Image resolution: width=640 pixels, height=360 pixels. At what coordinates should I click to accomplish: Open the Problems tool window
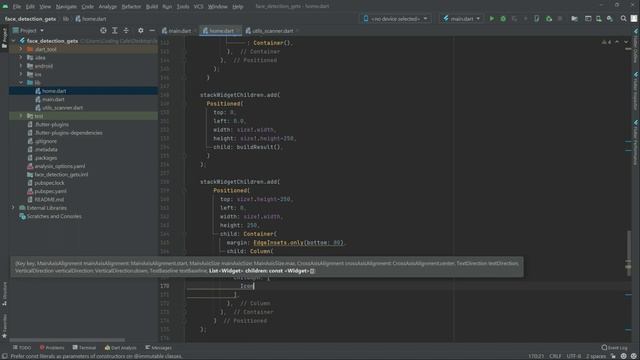pyautogui.click(x=52, y=348)
